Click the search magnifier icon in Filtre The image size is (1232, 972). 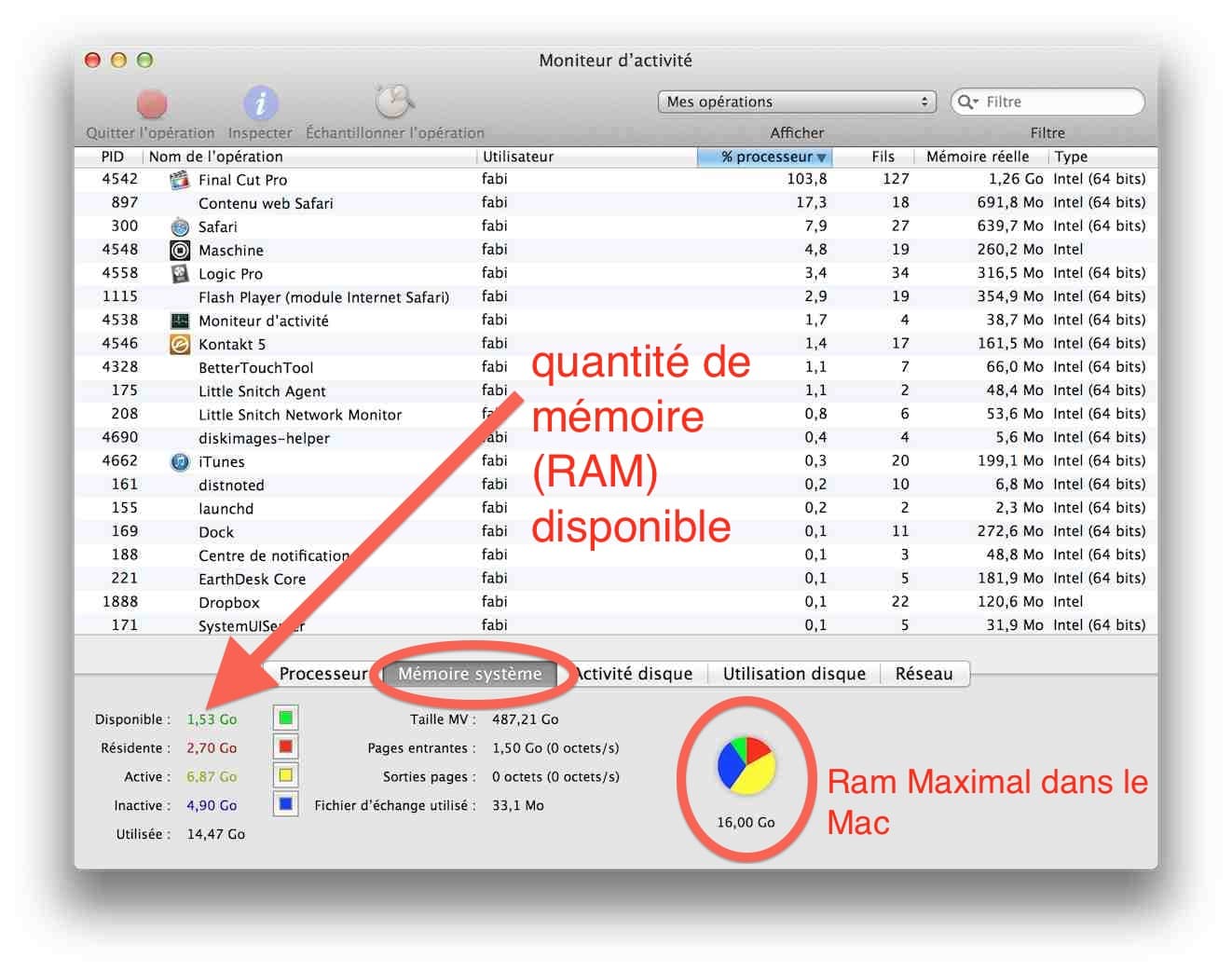pos(967,102)
